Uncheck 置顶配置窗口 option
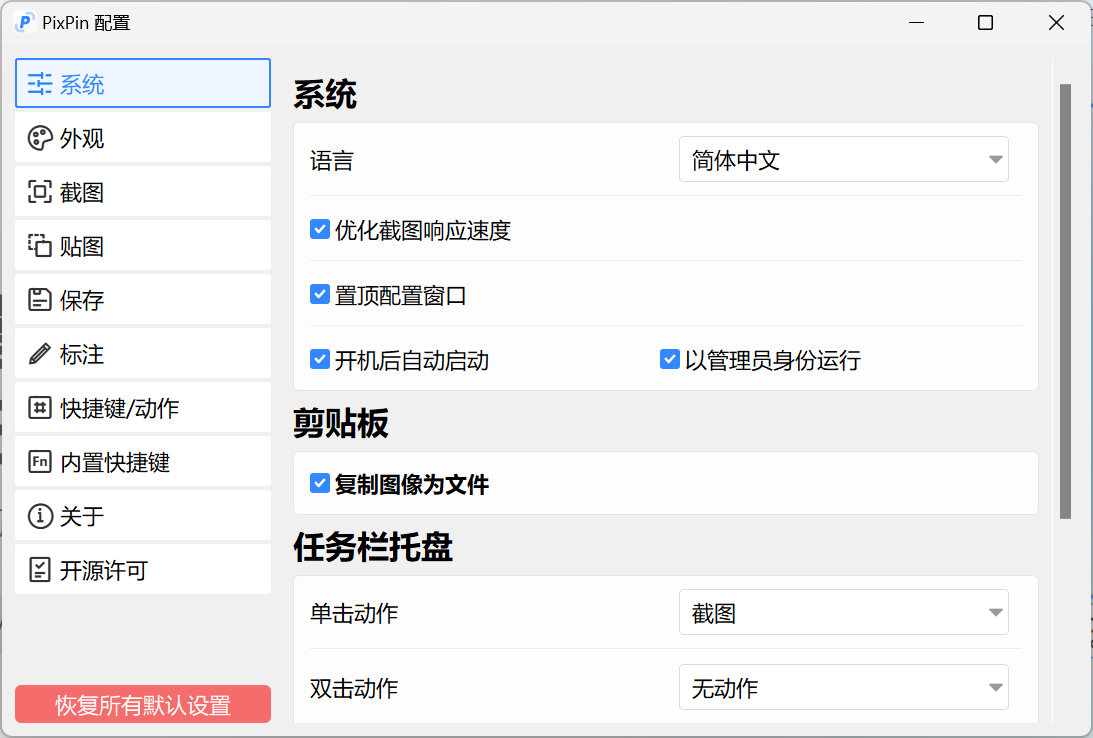Image resolution: width=1093 pixels, height=738 pixels. coord(319,294)
